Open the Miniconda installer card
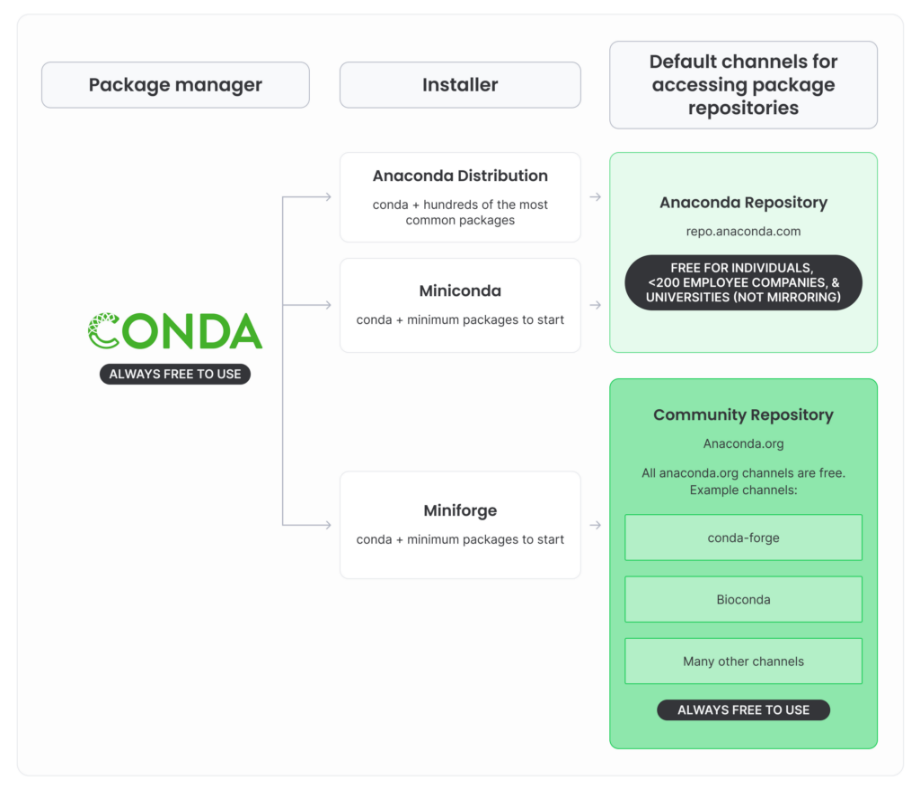 point(460,305)
